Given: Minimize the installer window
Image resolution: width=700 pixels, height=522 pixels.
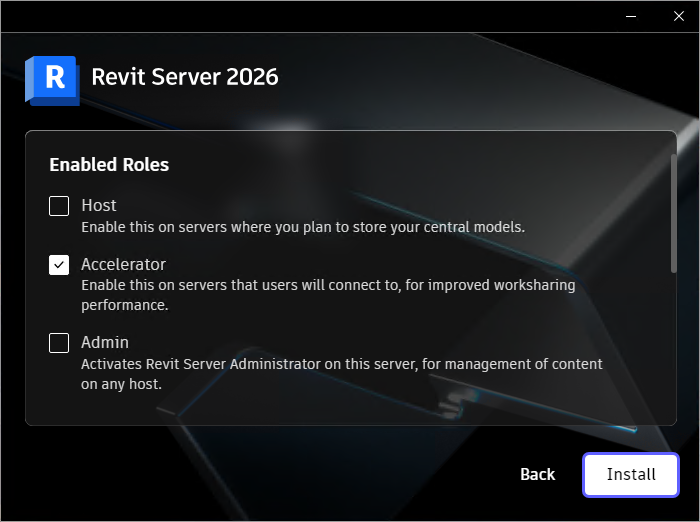Looking at the screenshot, I should click(x=631, y=17).
